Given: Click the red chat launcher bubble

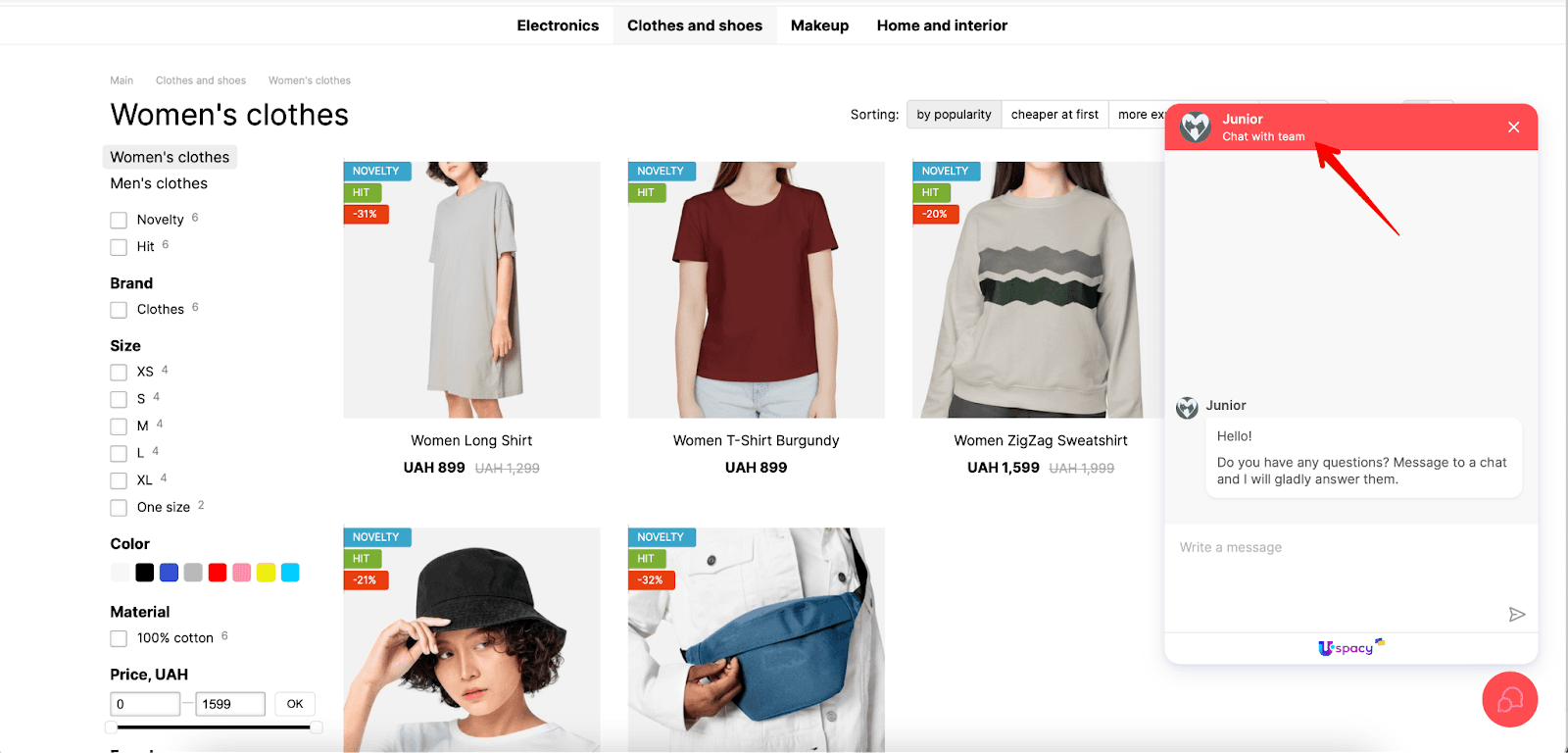Looking at the screenshot, I should pyautogui.click(x=1509, y=699).
